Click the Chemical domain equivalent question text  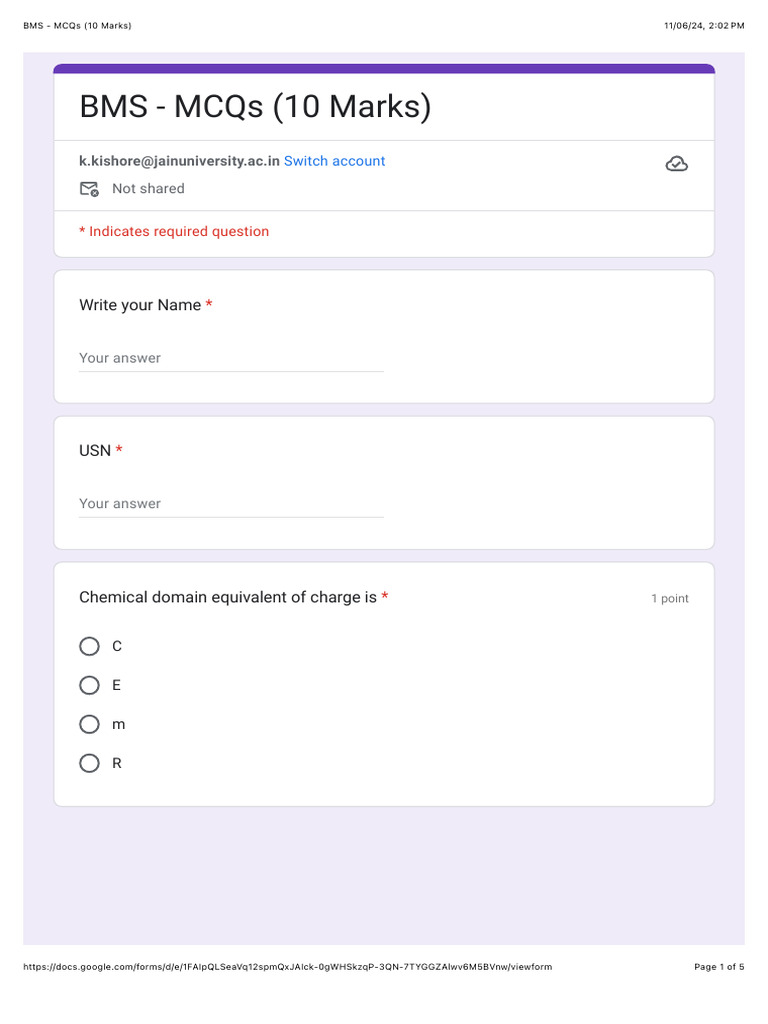228,597
